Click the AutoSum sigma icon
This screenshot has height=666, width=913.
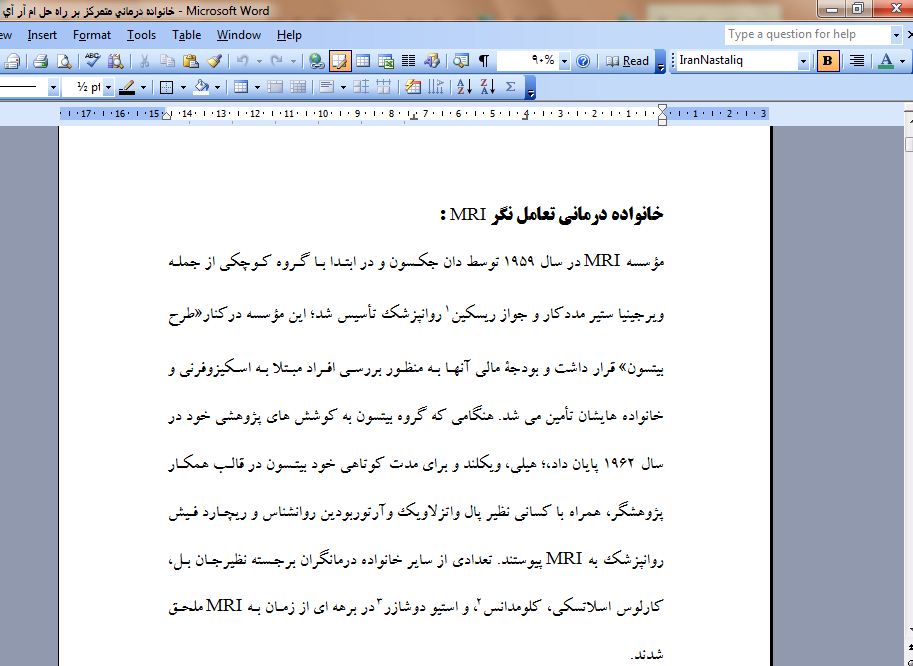point(511,87)
